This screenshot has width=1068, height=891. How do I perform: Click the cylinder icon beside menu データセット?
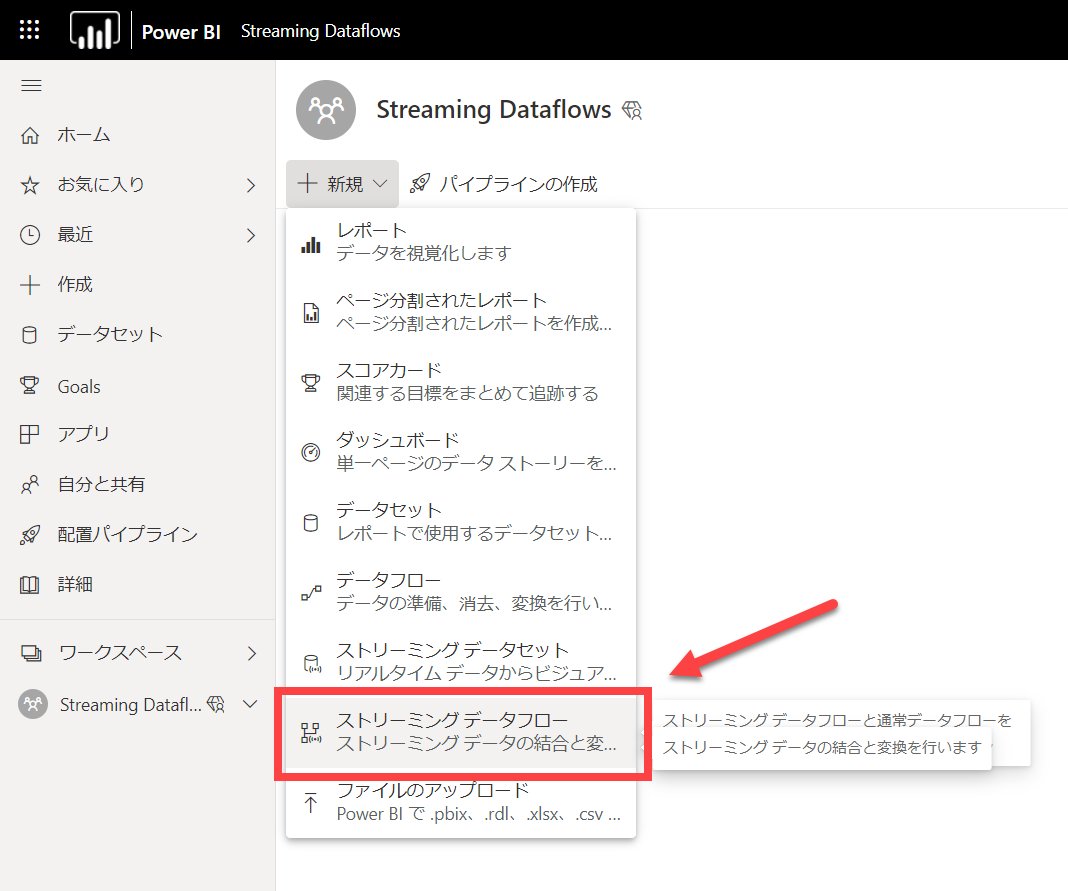pos(311,522)
